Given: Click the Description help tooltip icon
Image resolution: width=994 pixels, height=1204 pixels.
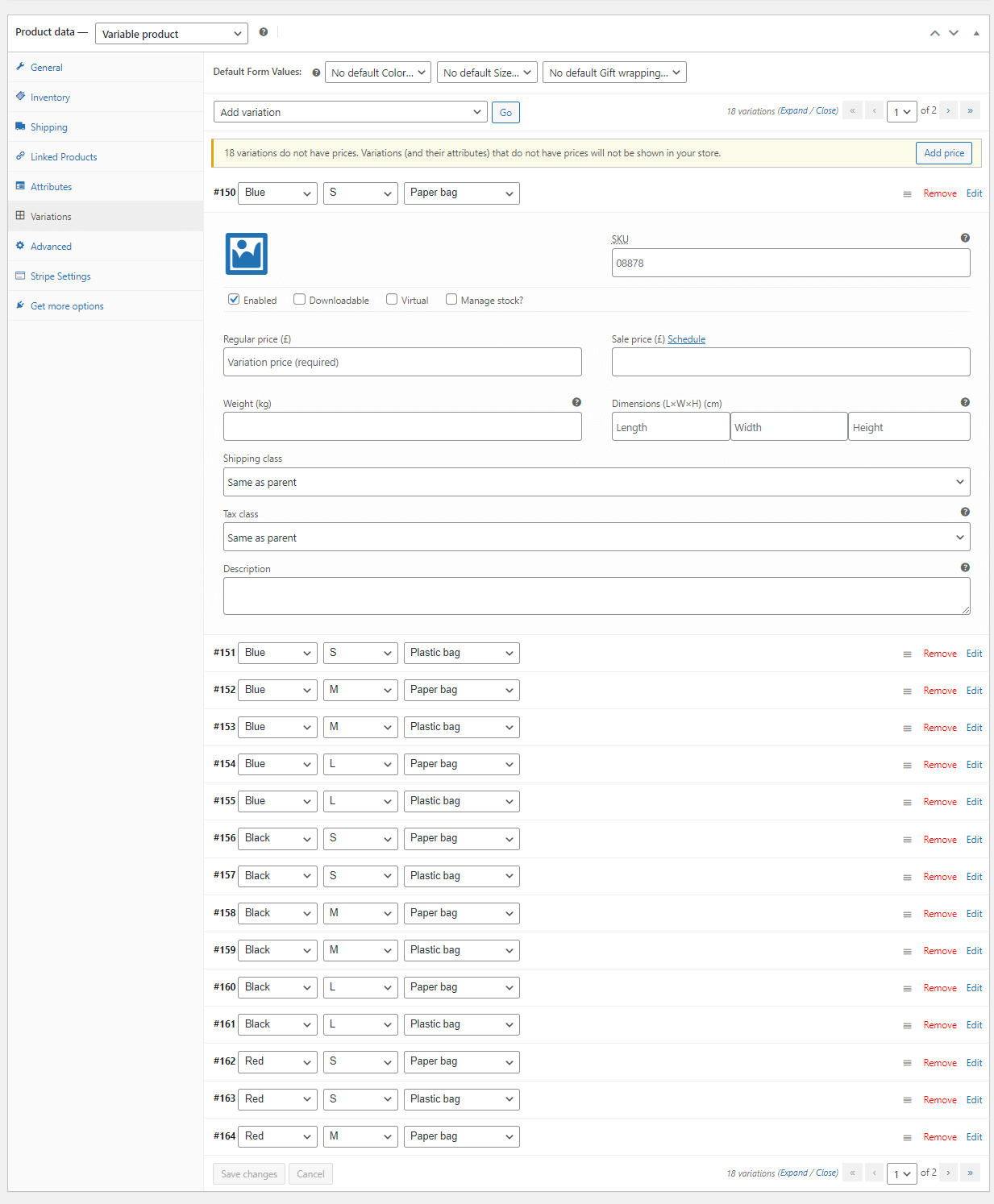Looking at the screenshot, I should click(x=965, y=567).
